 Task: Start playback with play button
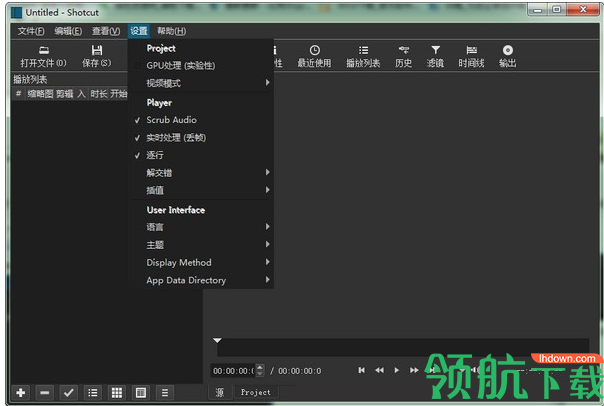[x=397, y=370]
